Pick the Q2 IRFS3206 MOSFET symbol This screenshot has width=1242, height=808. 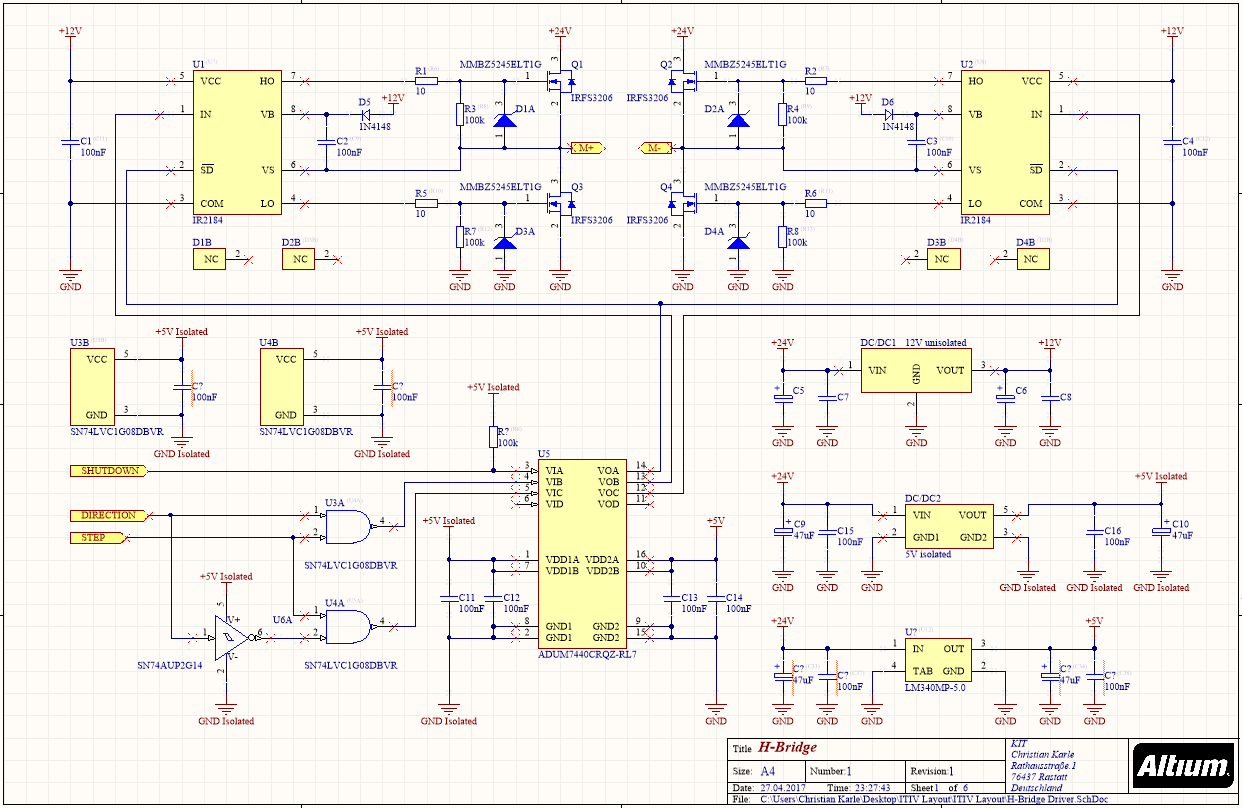pyautogui.click(x=683, y=80)
